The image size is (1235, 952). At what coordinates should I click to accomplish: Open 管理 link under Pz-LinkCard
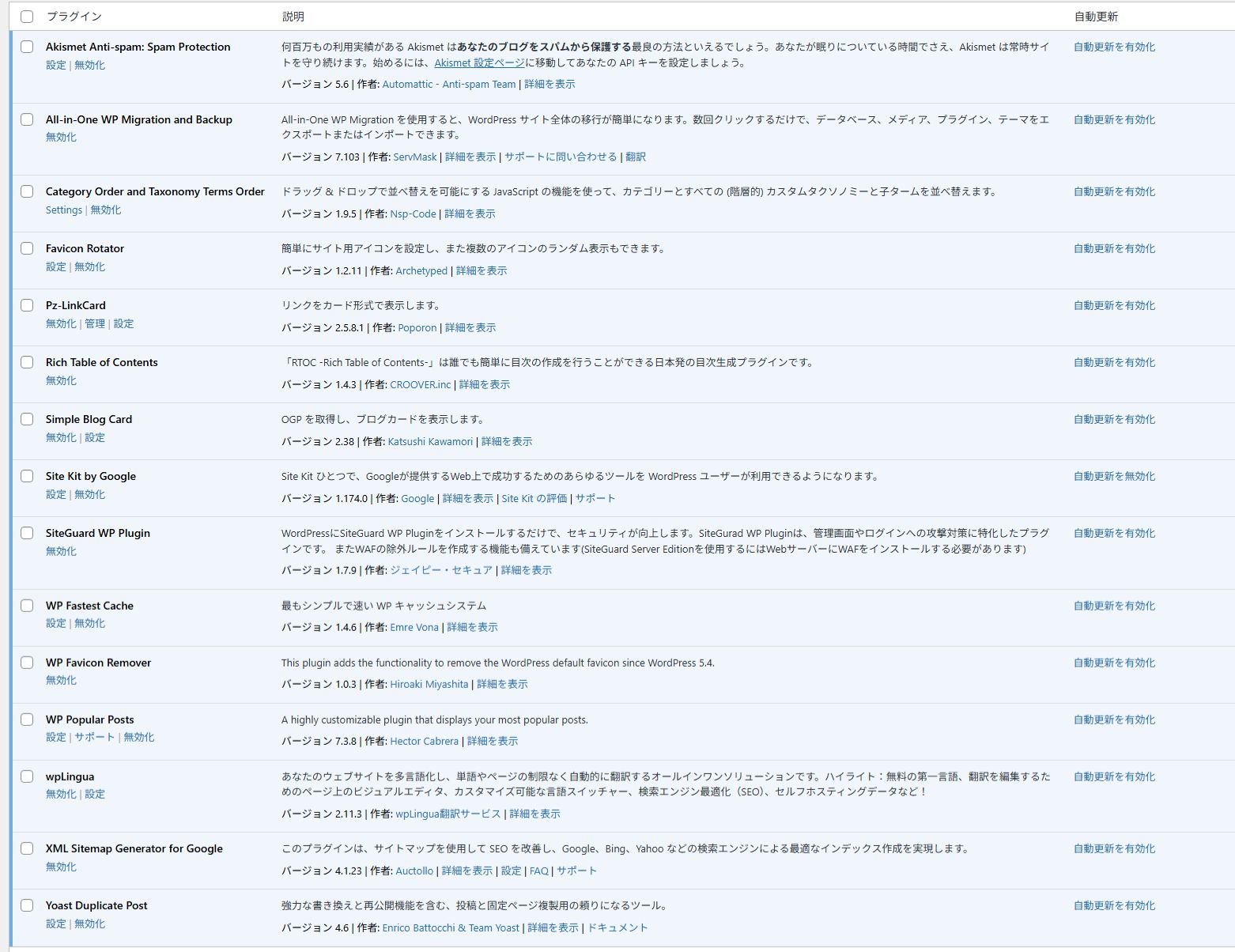(95, 323)
